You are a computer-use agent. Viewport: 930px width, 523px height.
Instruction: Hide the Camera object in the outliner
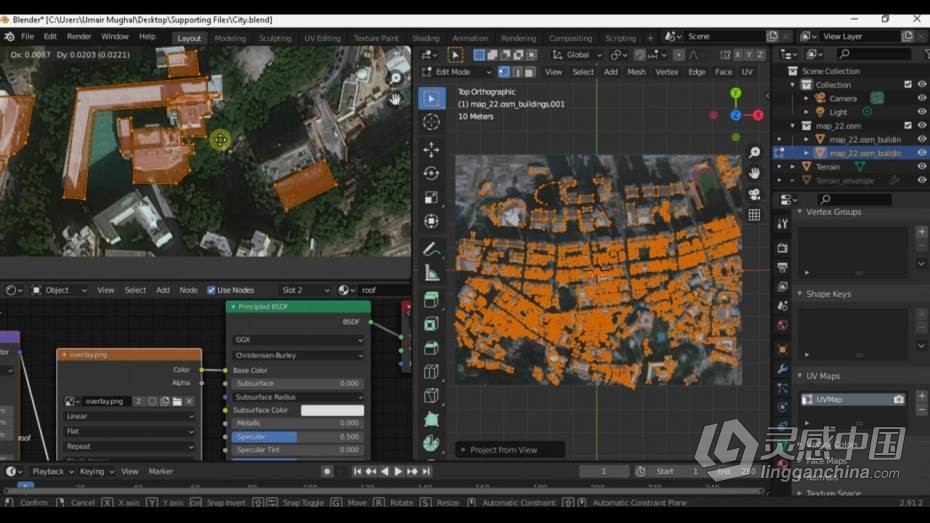point(922,98)
